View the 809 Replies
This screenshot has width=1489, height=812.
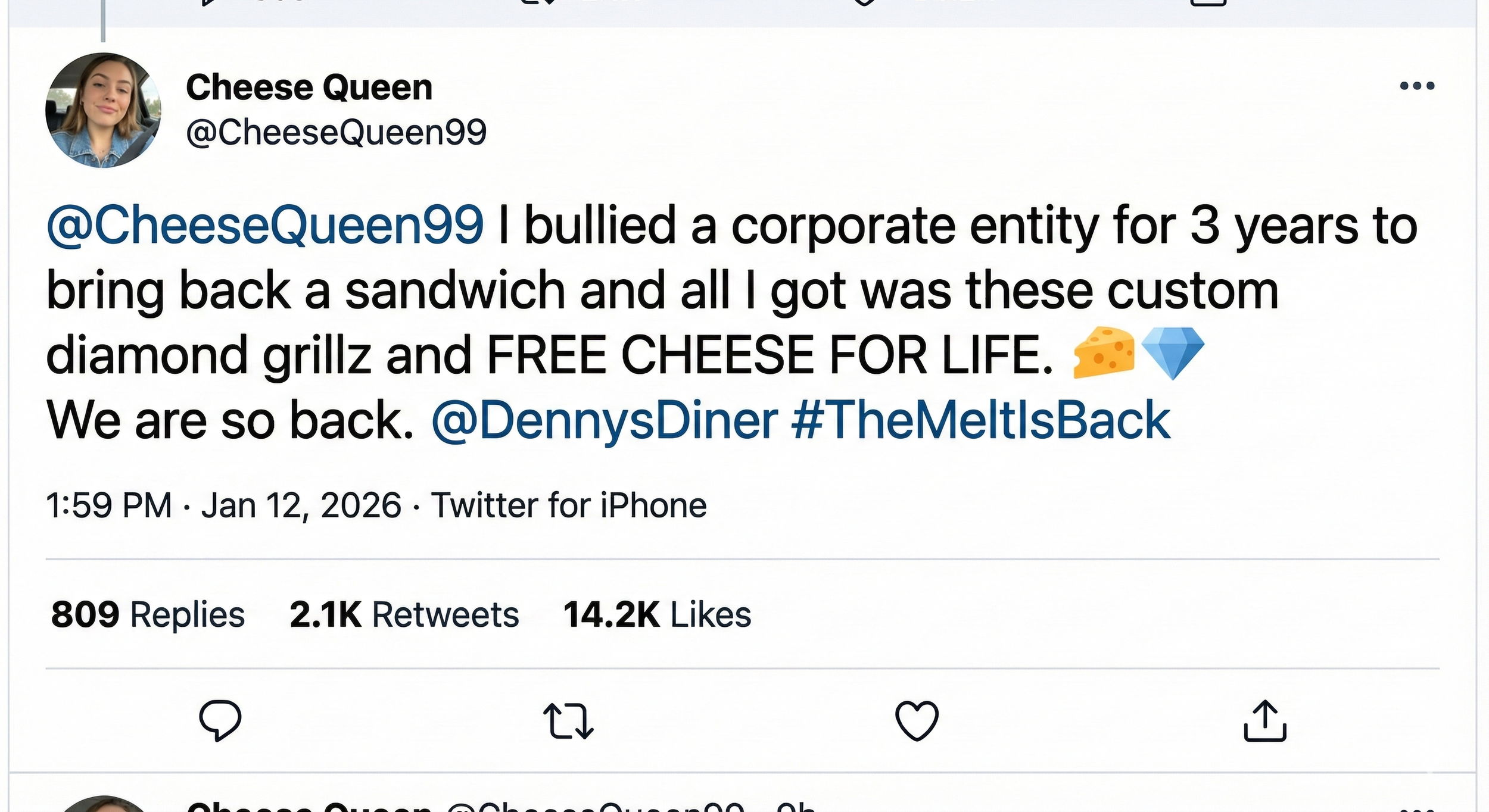pos(148,614)
